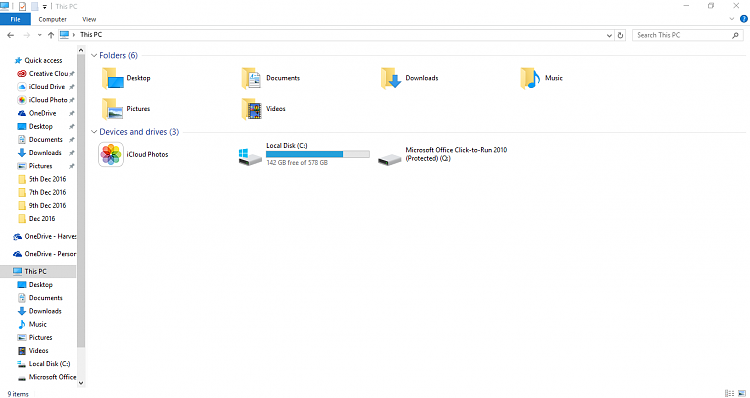
Task: Open Local Disk (C:) in navigation tree
Action: [44, 364]
